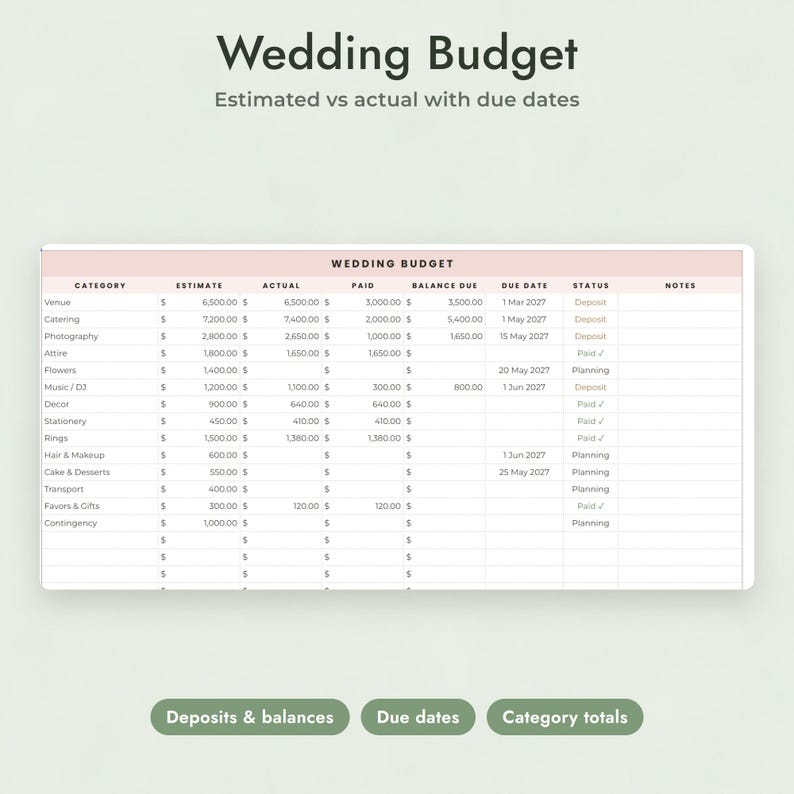Viewport: 794px width, 794px height.
Task: Select the Attire category cell
Action: (100, 353)
